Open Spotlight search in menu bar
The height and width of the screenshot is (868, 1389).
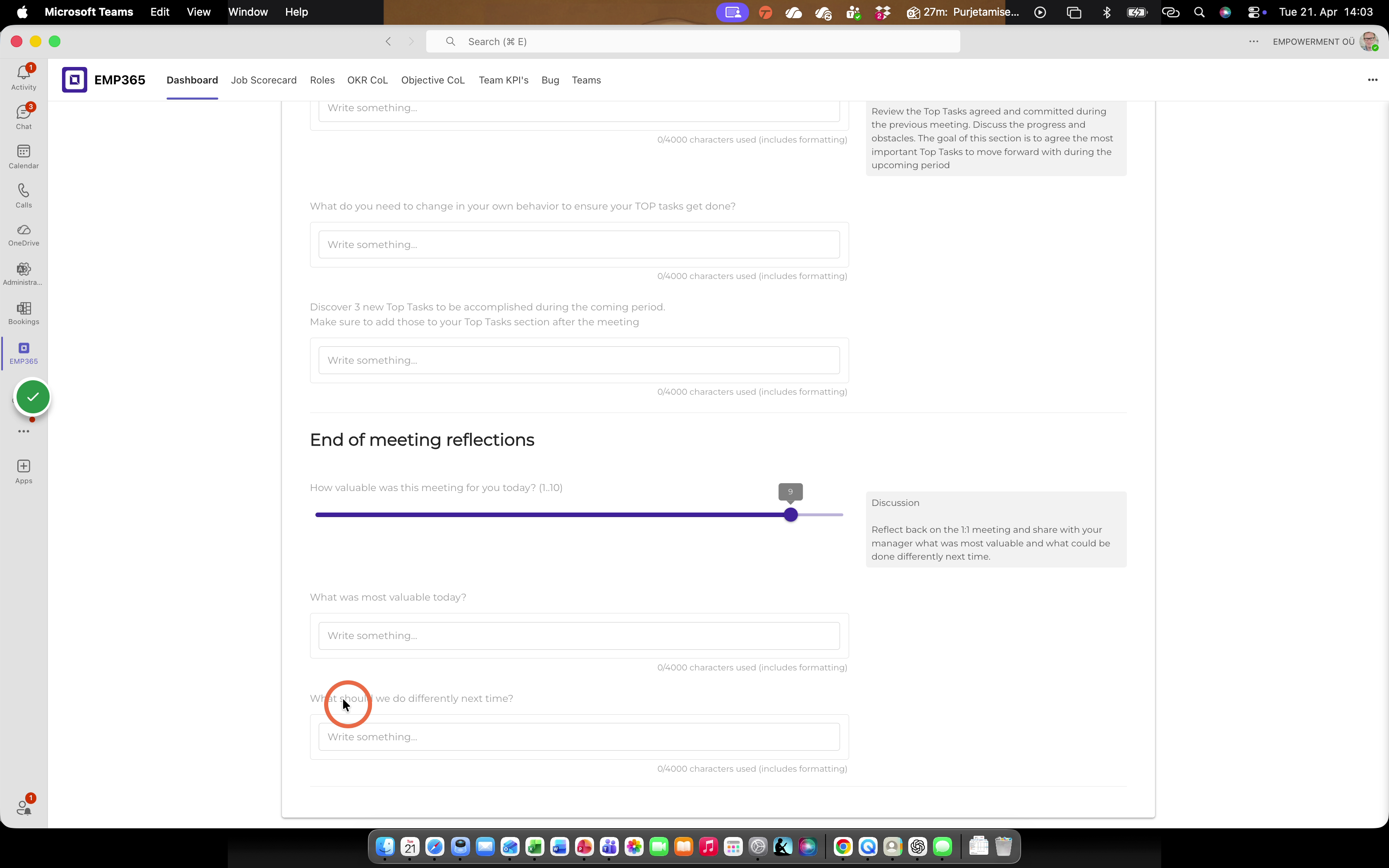pos(1199,12)
